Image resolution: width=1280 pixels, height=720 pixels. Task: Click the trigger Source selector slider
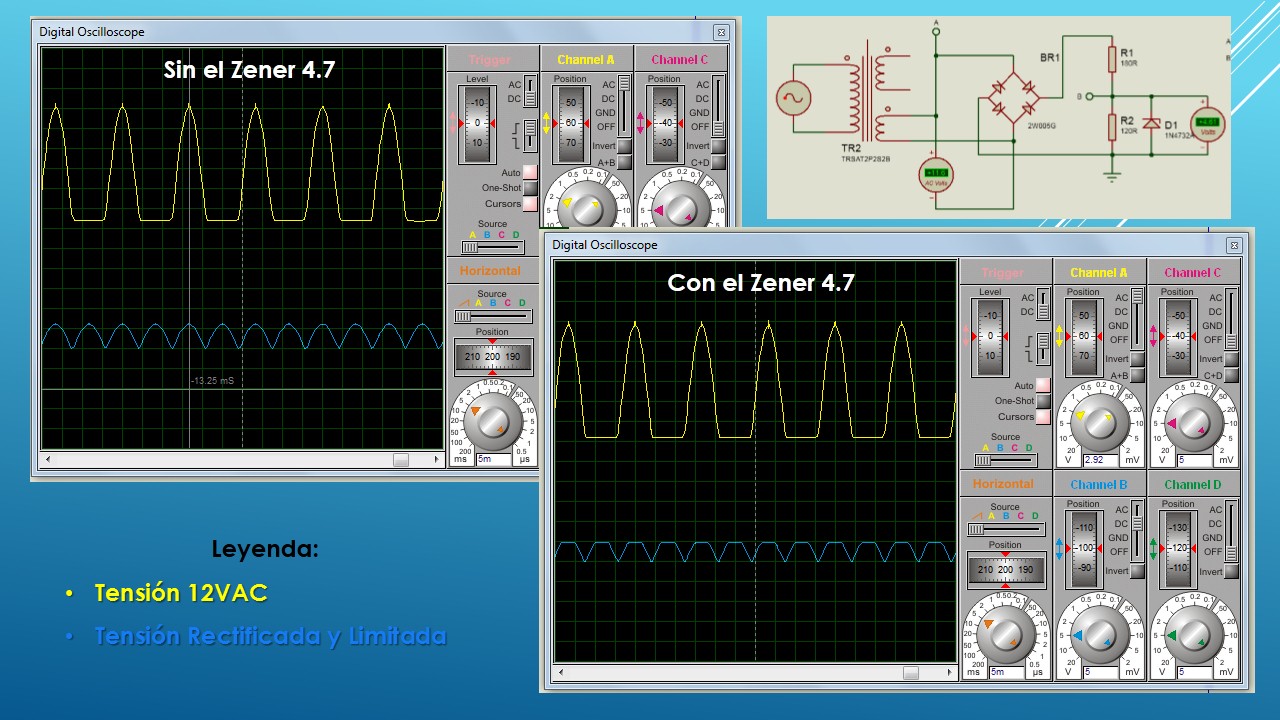click(x=986, y=459)
